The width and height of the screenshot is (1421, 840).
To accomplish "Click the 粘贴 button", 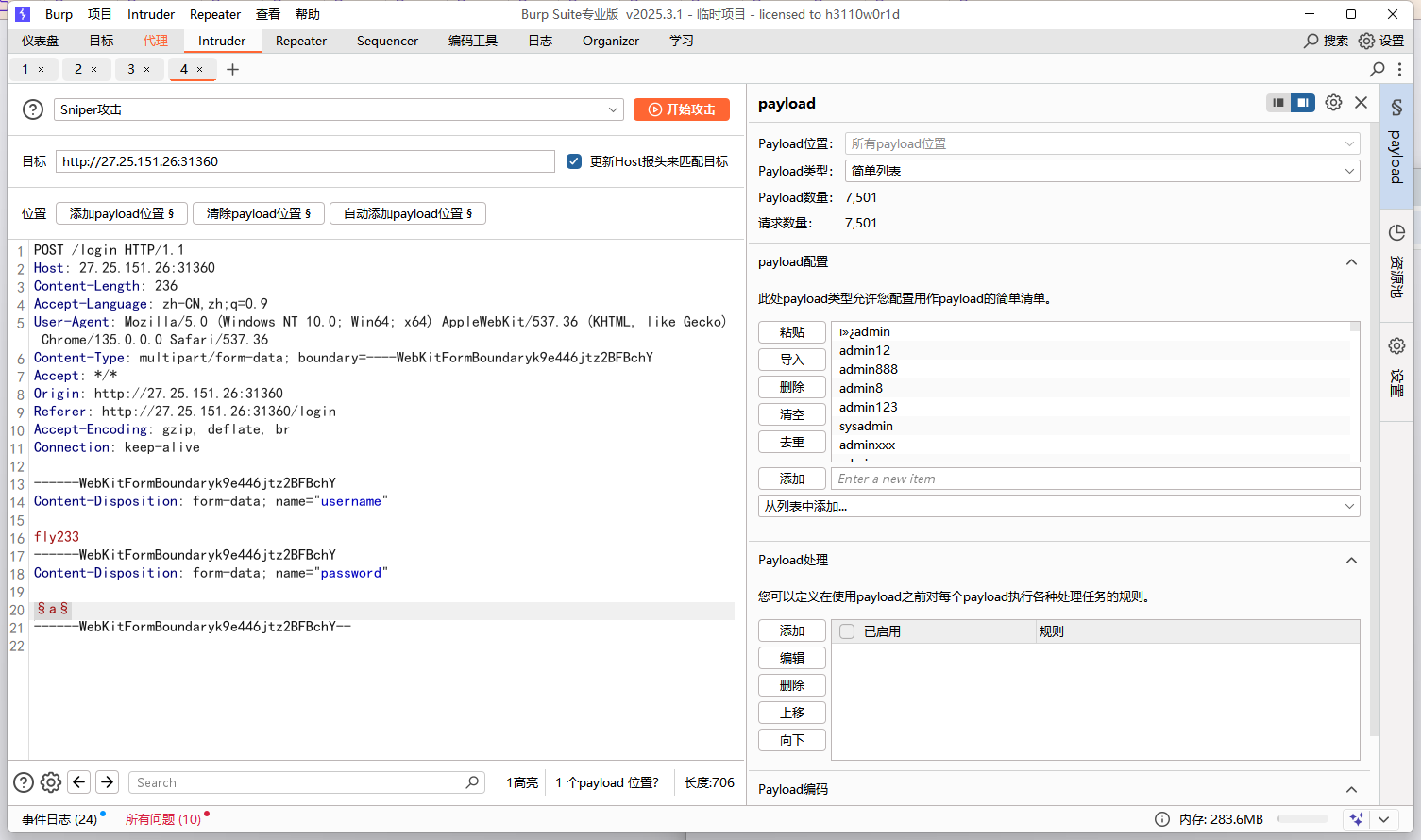I will pos(792,332).
